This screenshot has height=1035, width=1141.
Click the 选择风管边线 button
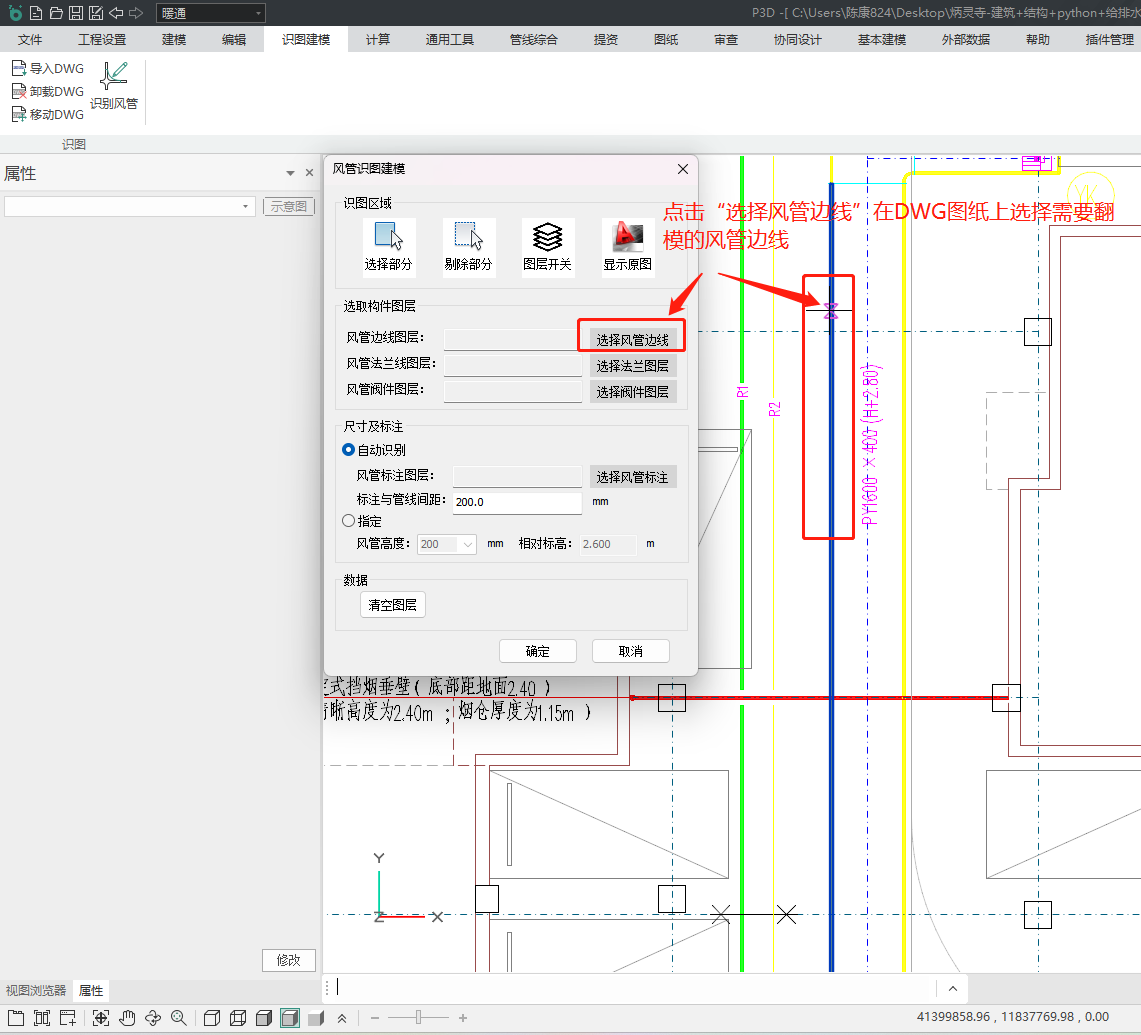(632, 340)
